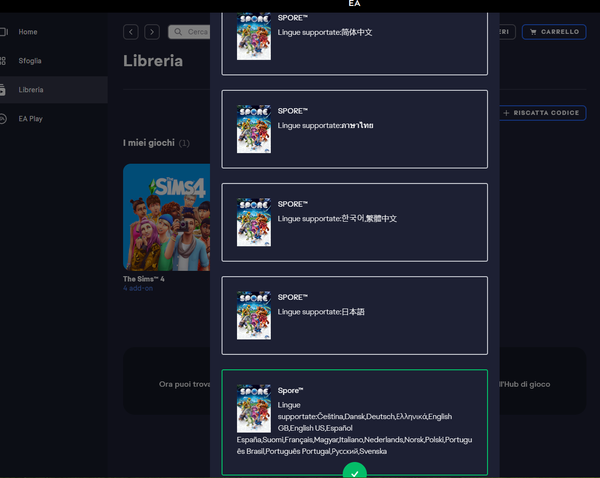
Task: Select the SPORE card with 日本語 language
Action: click(354, 316)
